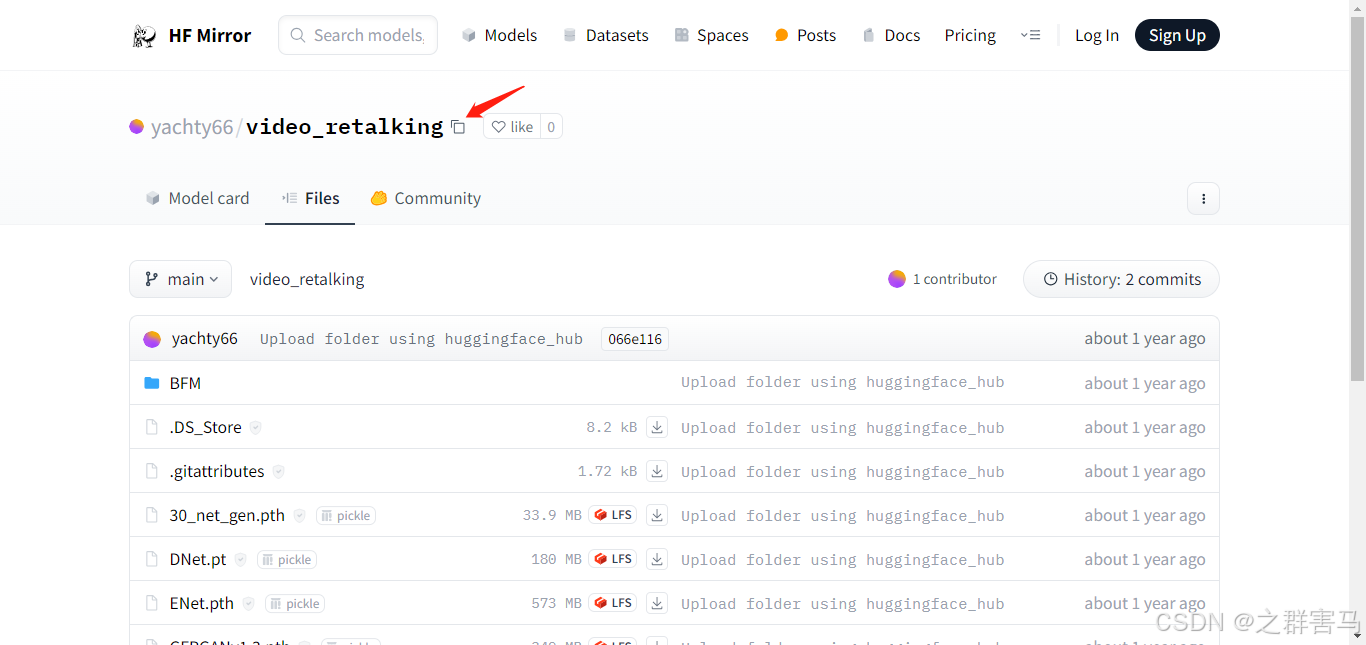Download the .gitattributes file
This screenshot has height=645, width=1366.
(x=657, y=471)
